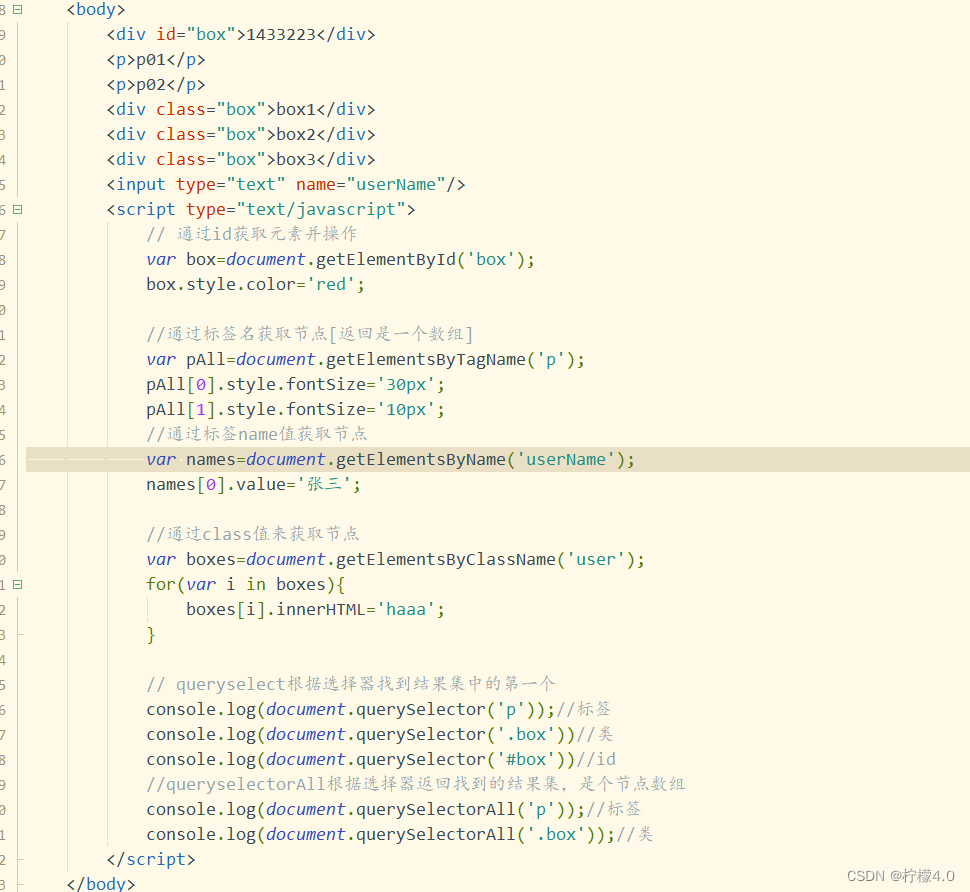970x892 pixels.
Task: Click the for(var i in boxes) line
Action: 246,585
